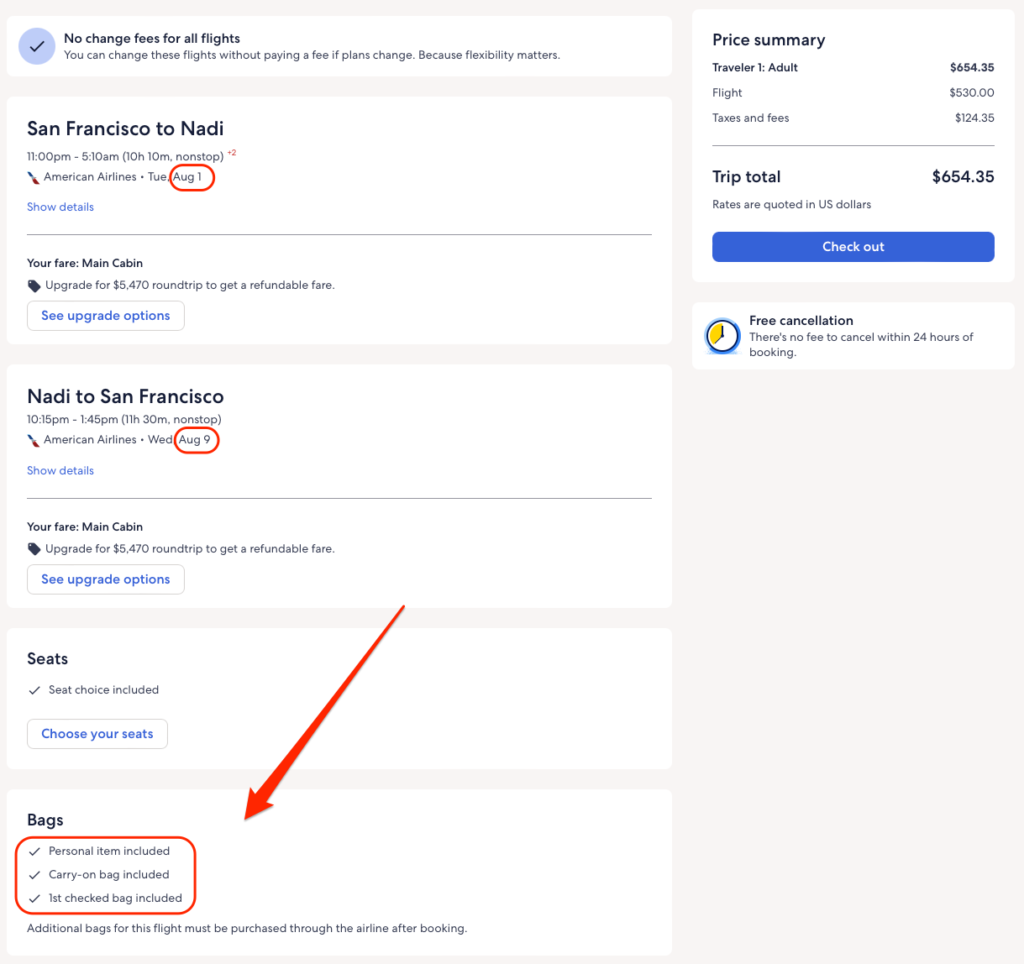Image resolution: width=1024 pixels, height=964 pixels.
Task: Click the San Francisco to Nadi heading
Action: click(x=125, y=128)
